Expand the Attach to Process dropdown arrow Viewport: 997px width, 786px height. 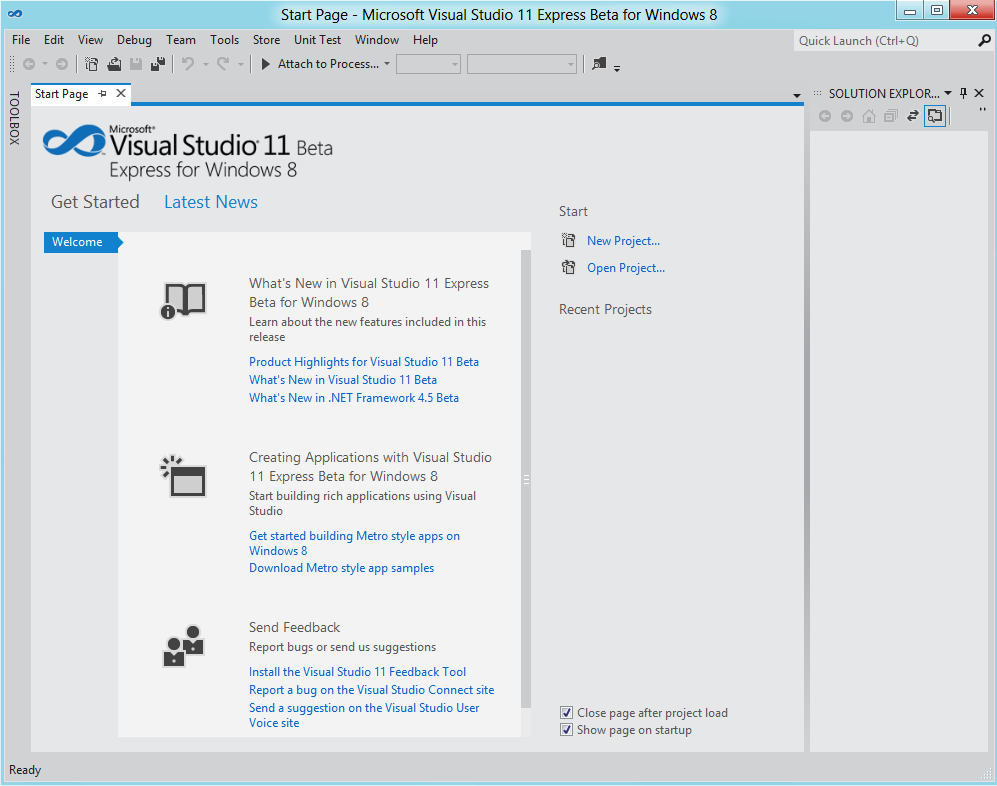pyautogui.click(x=387, y=64)
